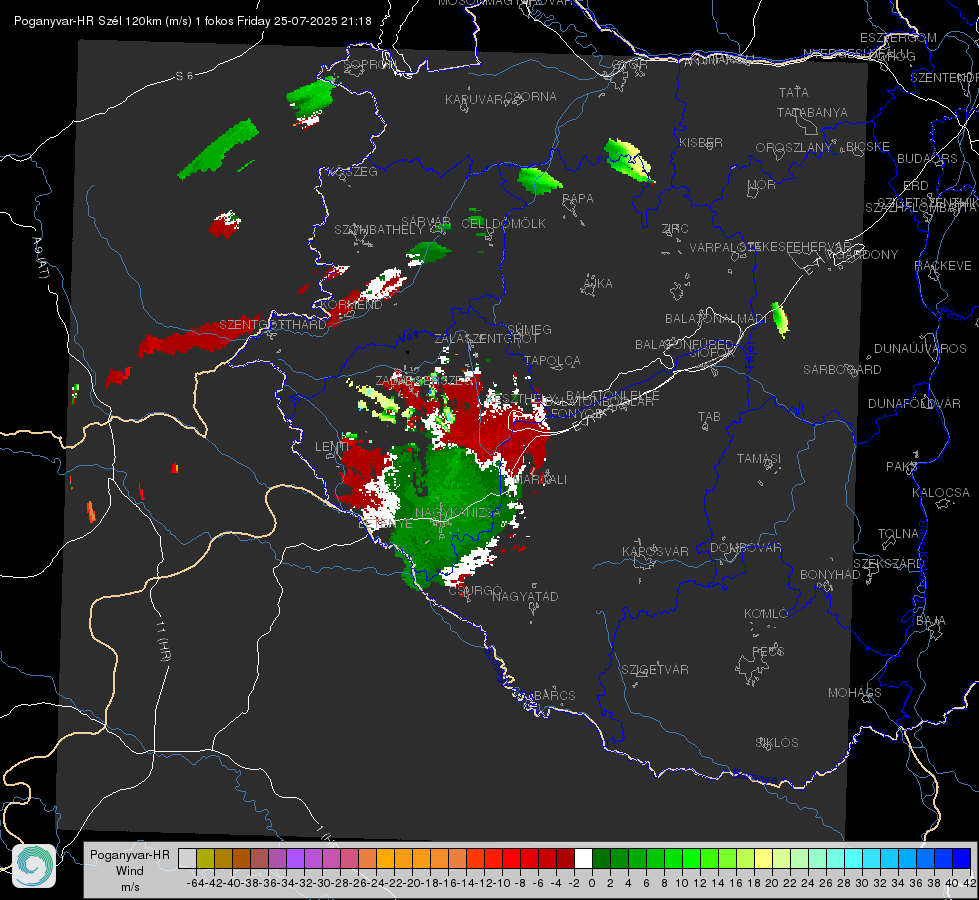Click the DUNAÚJVÁROS city label
The width and height of the screenshot is (979, 900).
(920, 349)
